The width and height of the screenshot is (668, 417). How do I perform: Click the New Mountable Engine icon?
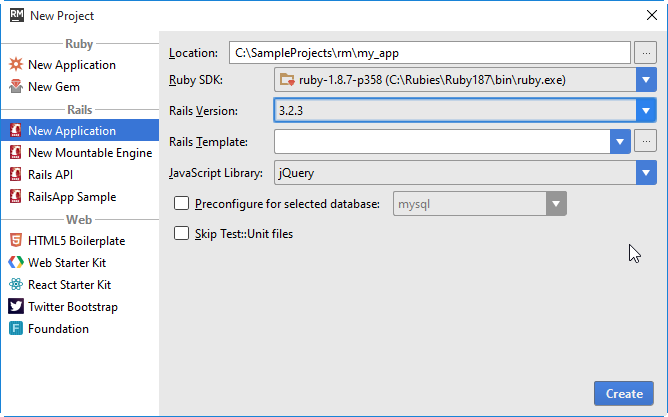pyautogui.click(x=16, y=153)
